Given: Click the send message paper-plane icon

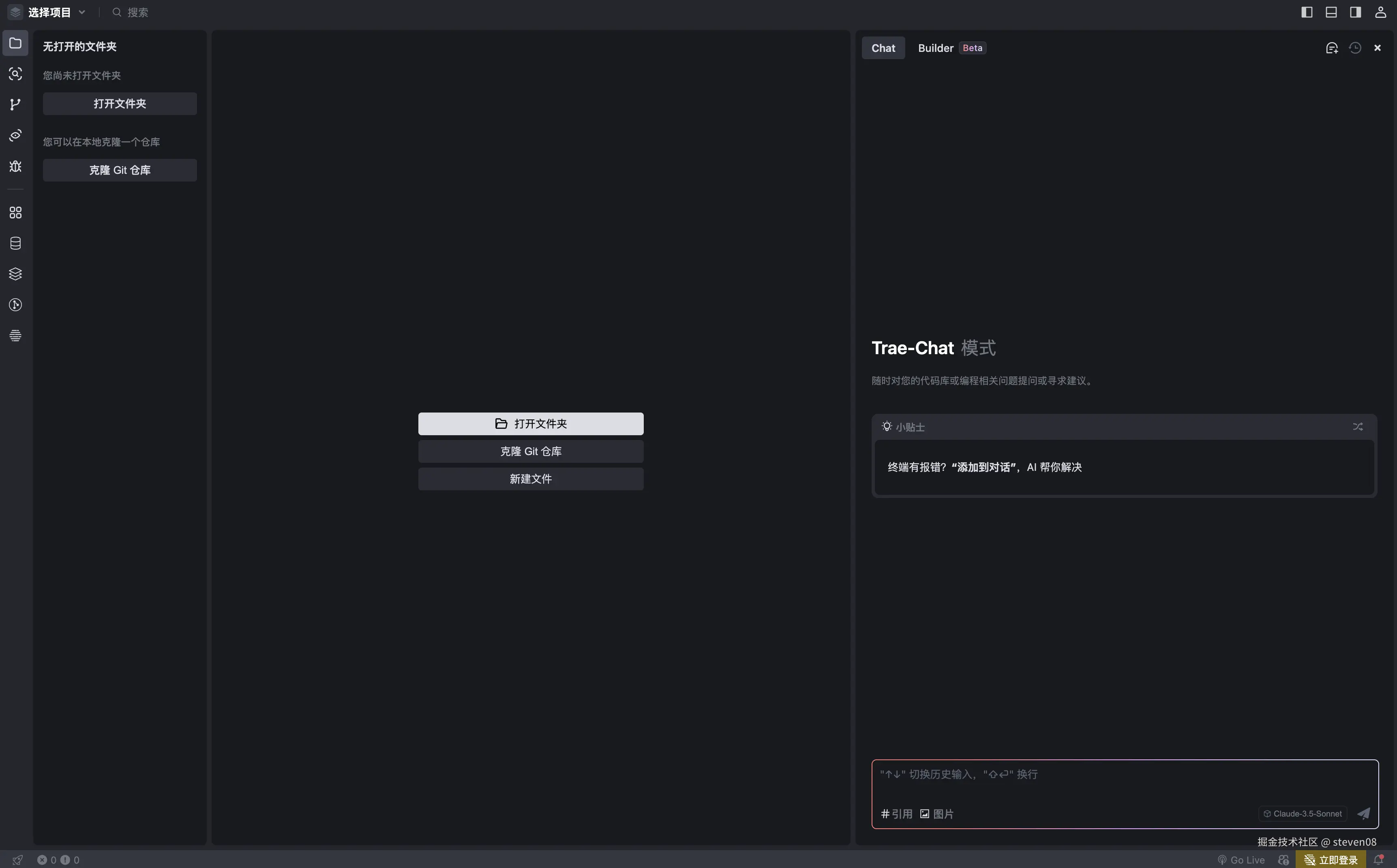Looking at the screenshot, I should 1364,813.
